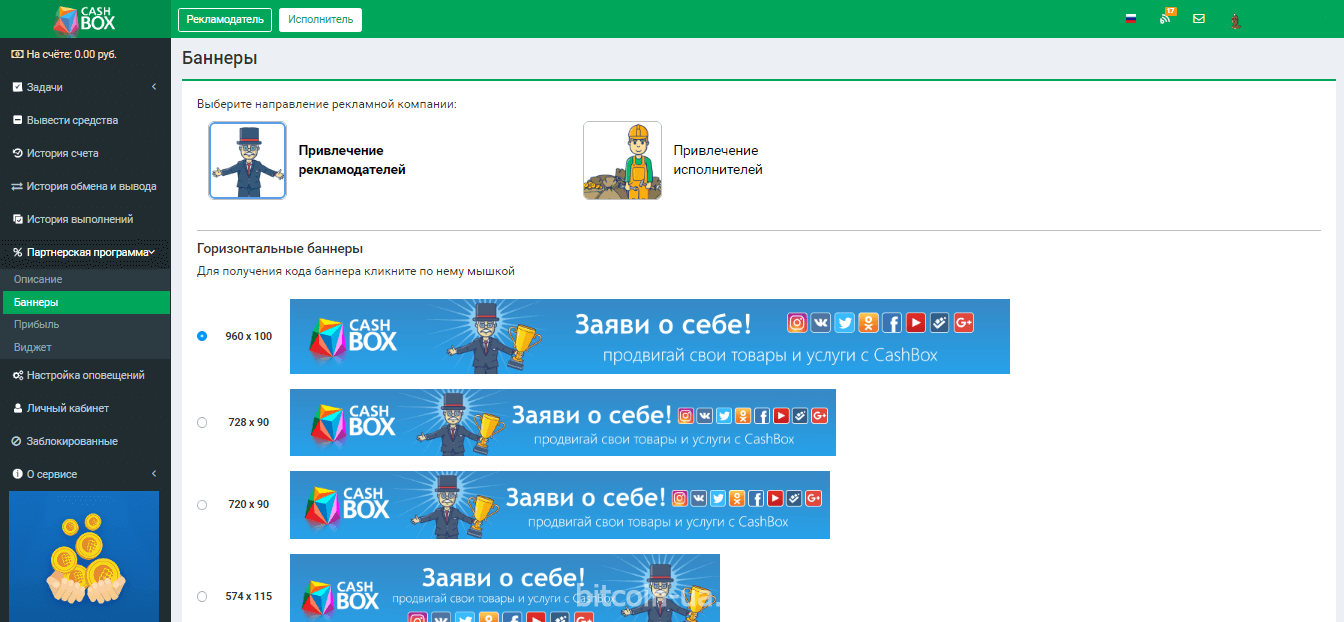Viewport: 1344px width, 622px height.
Task: Open messages via the envelope icon
Action: click(x=1199, y=19)
